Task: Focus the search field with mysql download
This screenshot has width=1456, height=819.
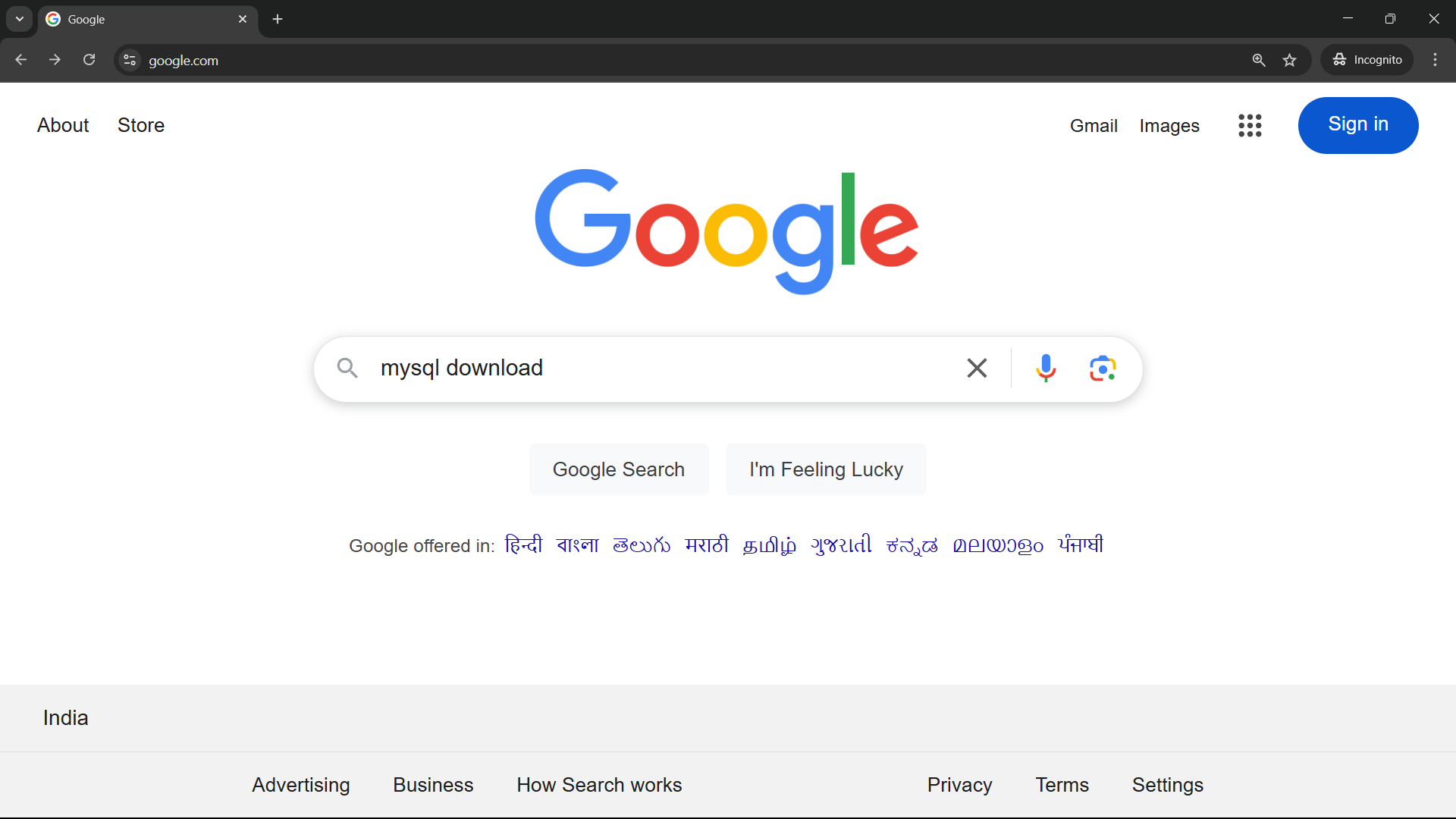Action: click(x=660, y=368)
